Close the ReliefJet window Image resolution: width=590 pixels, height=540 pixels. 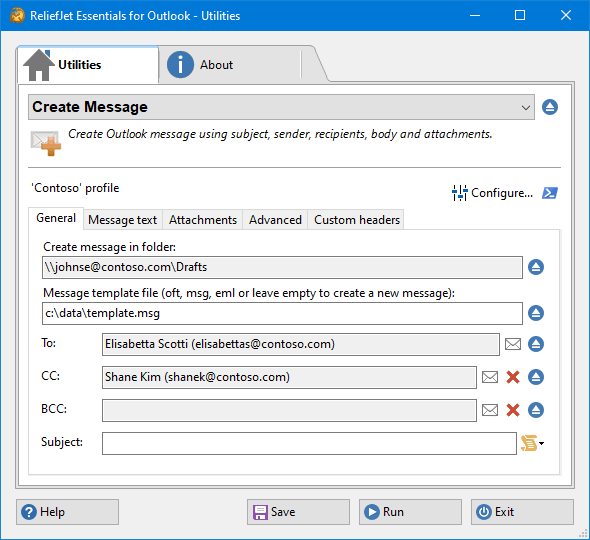point(566,15)
